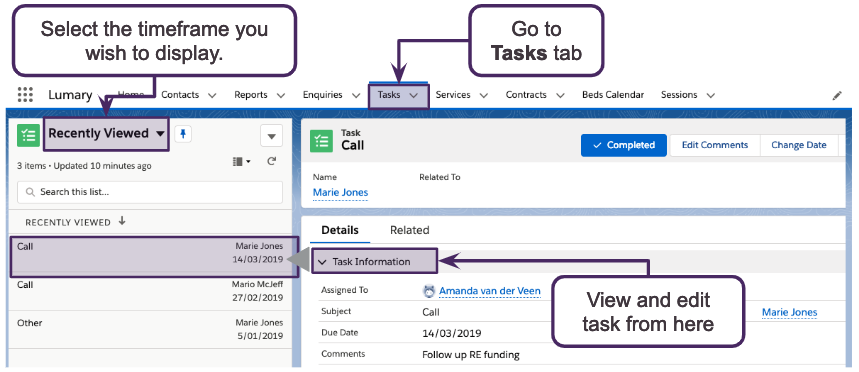Open the App Launcher dots grid
The height and width of the screenshot is (372, 859).
(25, 95)
